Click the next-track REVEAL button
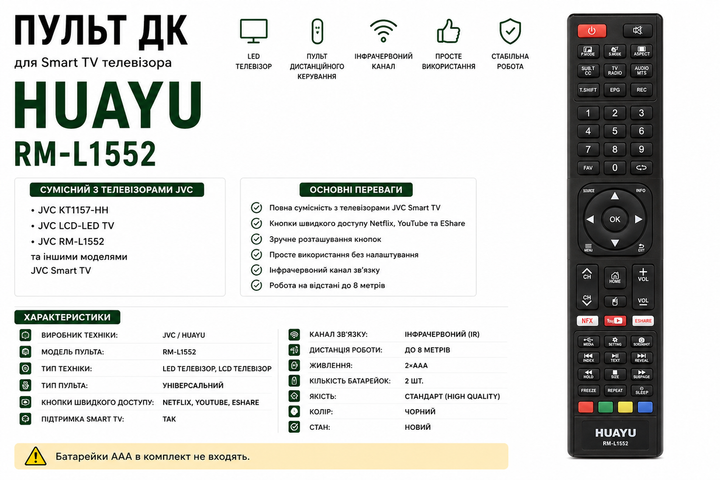 [641, 357]
